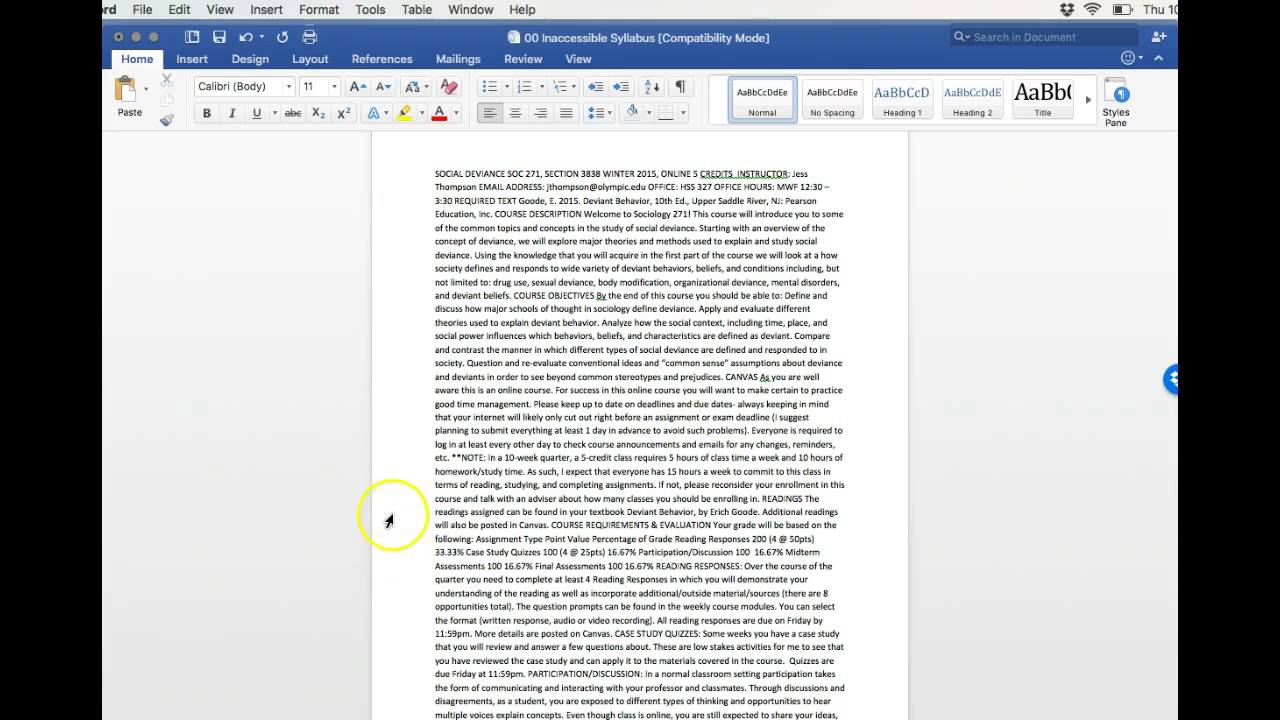Open the Styles Pane
Image resolution: width=1280 pixels, height=720 pixels.
(x=1116, y=102)
